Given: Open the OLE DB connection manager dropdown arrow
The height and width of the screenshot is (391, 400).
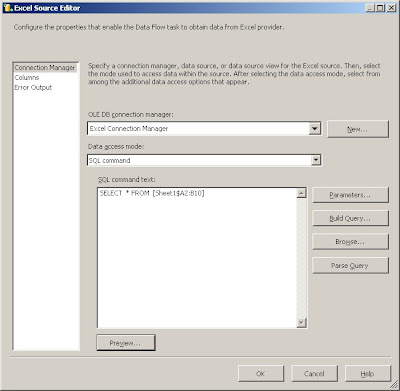Looking at the screenshot, I should [x=314, y=129].
